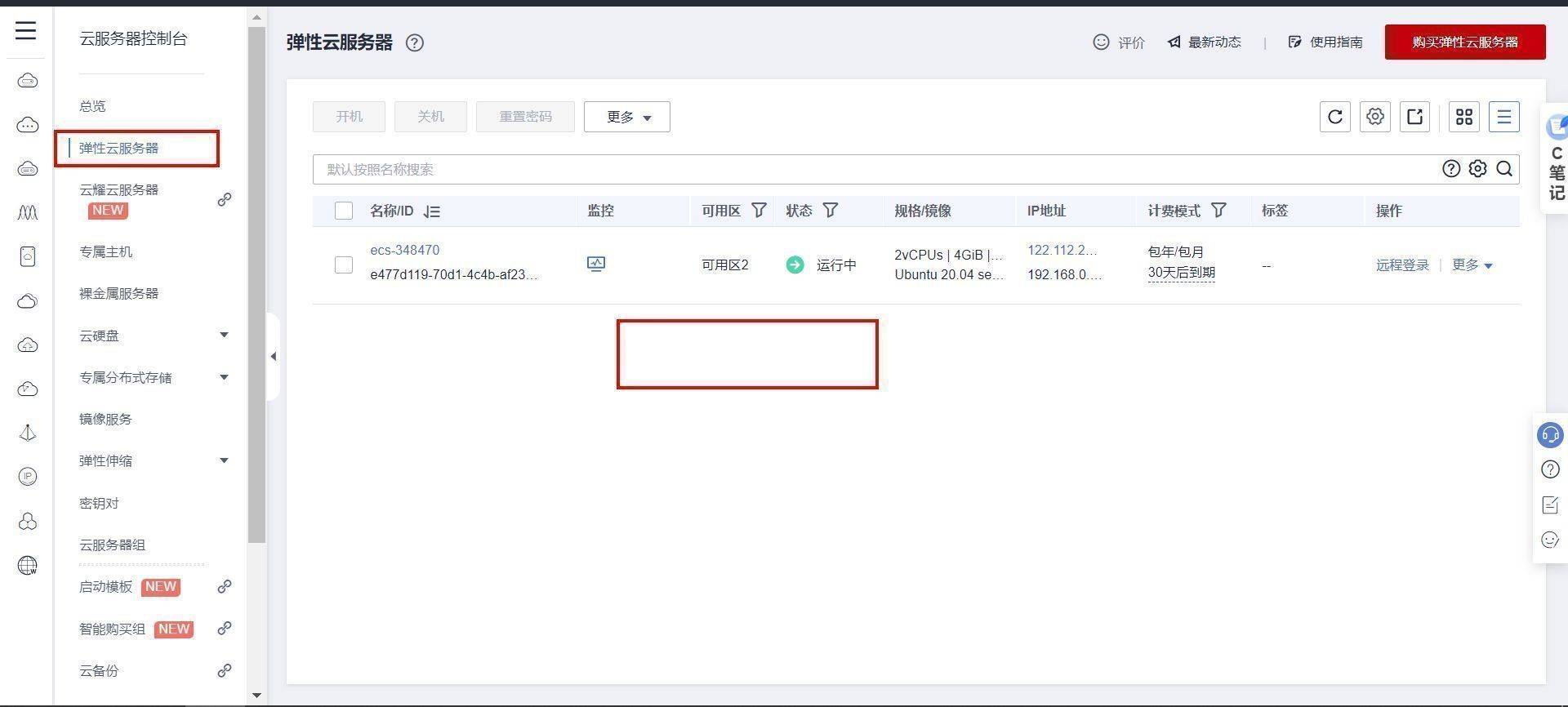
Task: Click the name search input field
Action: (x=874, y=169)
